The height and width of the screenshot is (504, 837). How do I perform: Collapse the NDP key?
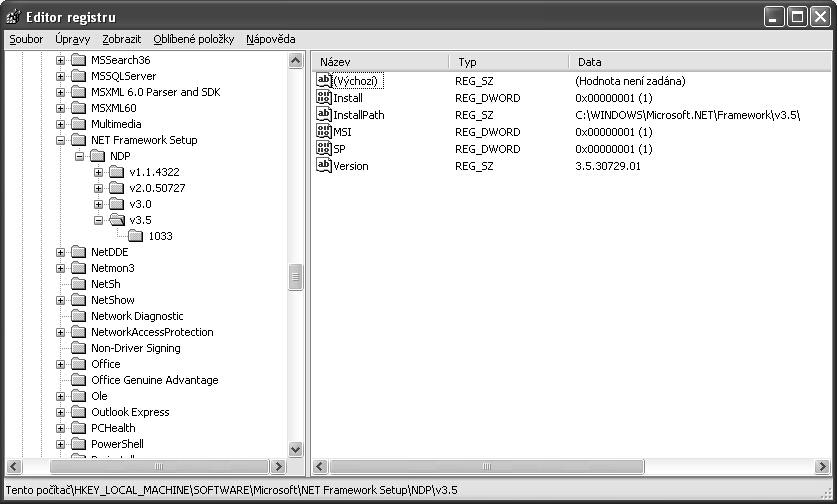[x=80, y=156]
